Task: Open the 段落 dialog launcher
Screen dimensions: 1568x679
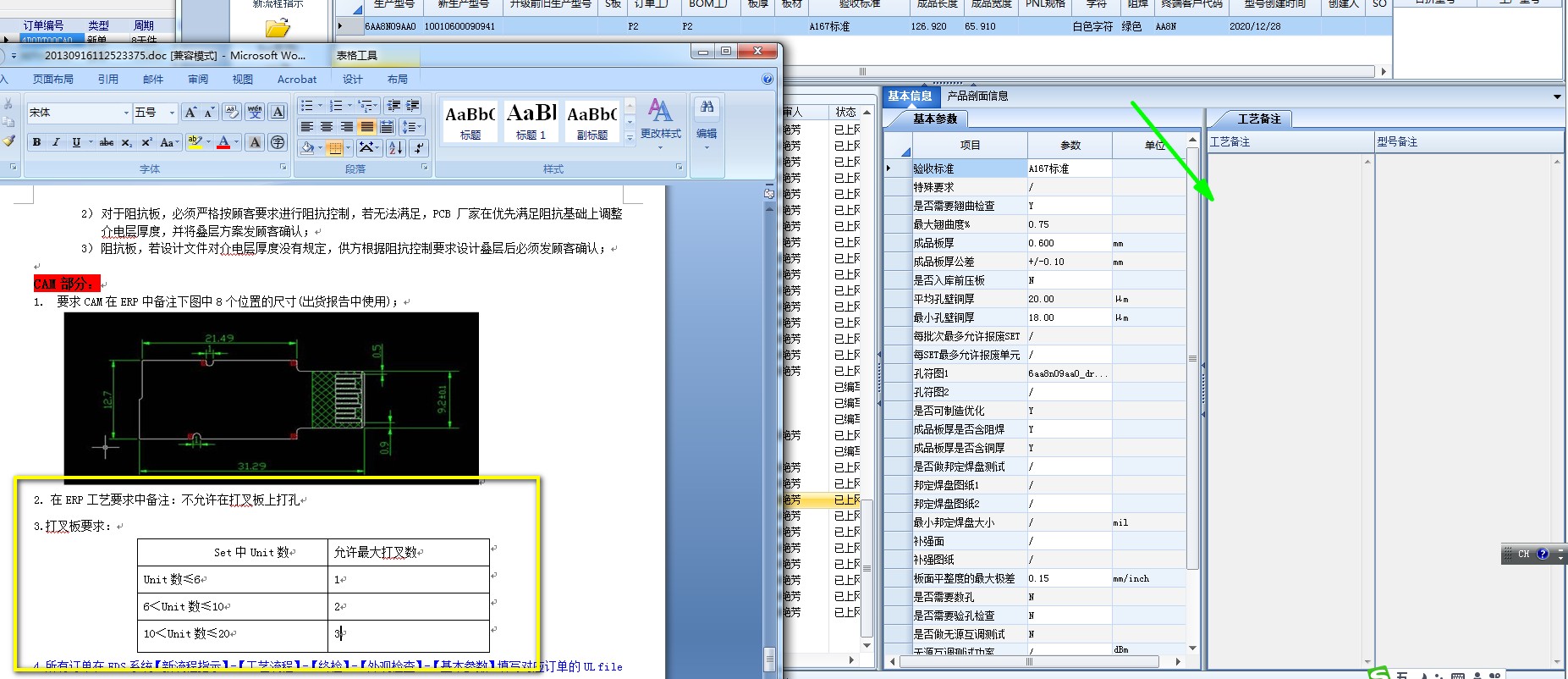Action: pos(425,168)
